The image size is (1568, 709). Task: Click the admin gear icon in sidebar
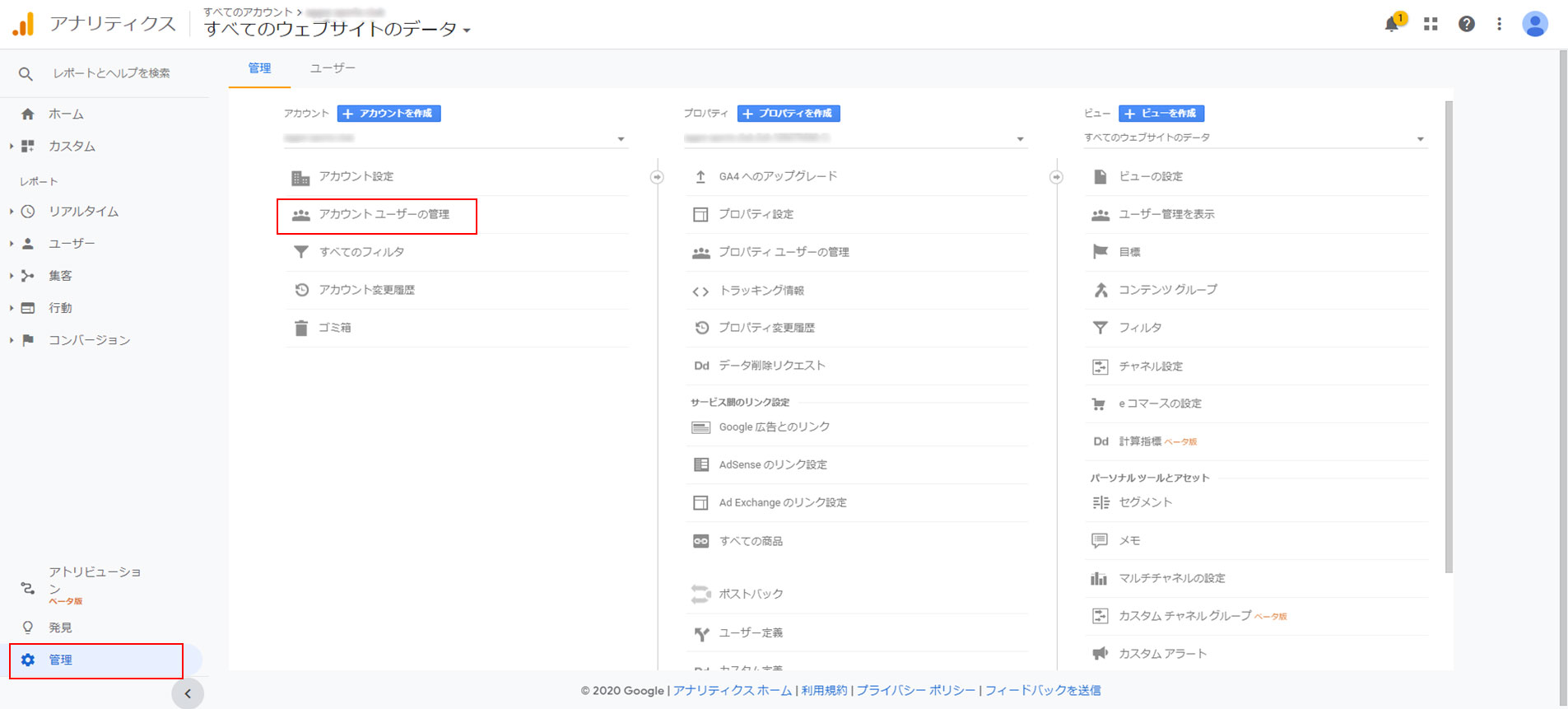coord(28,660)
